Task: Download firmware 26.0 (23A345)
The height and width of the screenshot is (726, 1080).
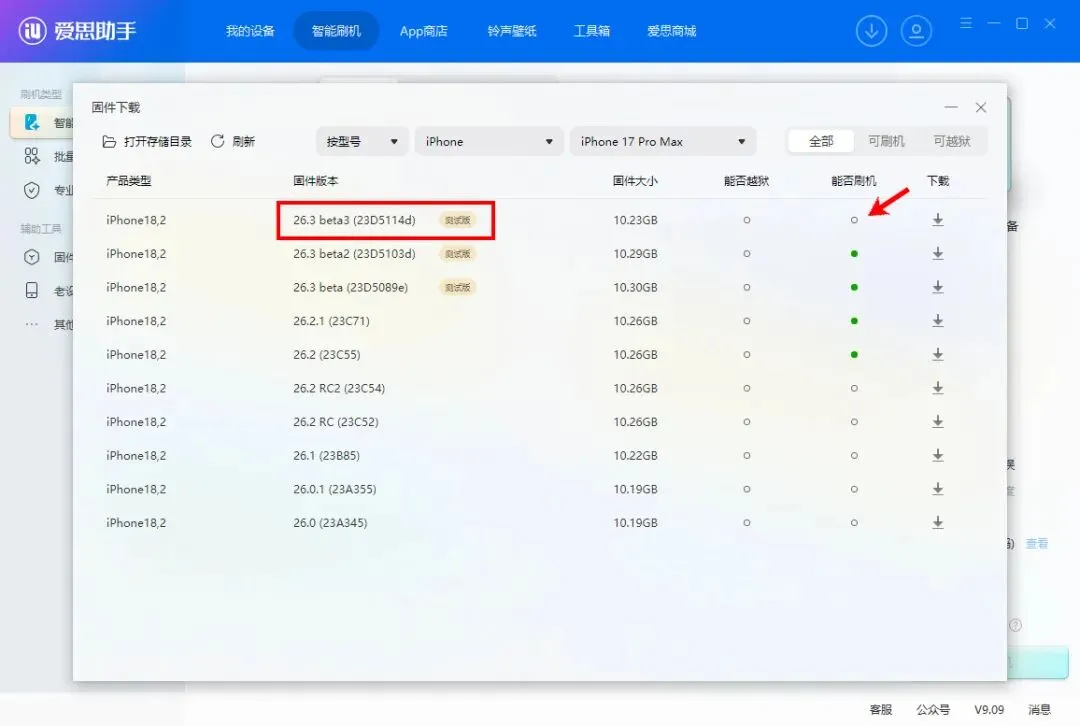Action: 937,523
